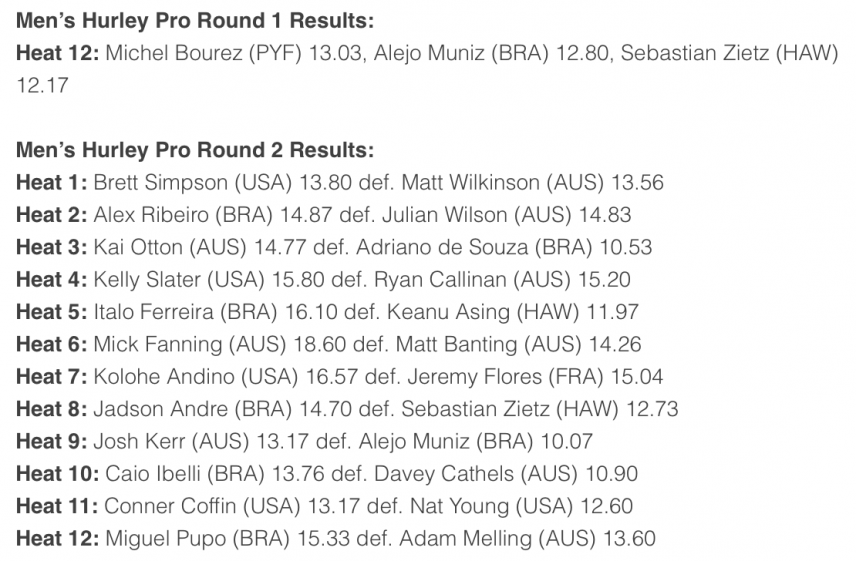This screenshot has height=561, width=856.
Task: Click Heat 7 Kolohe Andino result
Action: click(340, 377)
